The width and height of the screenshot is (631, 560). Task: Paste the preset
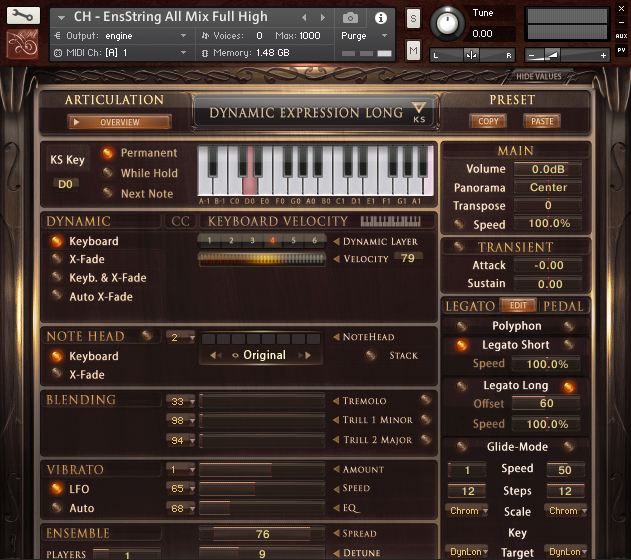(542, 121)
